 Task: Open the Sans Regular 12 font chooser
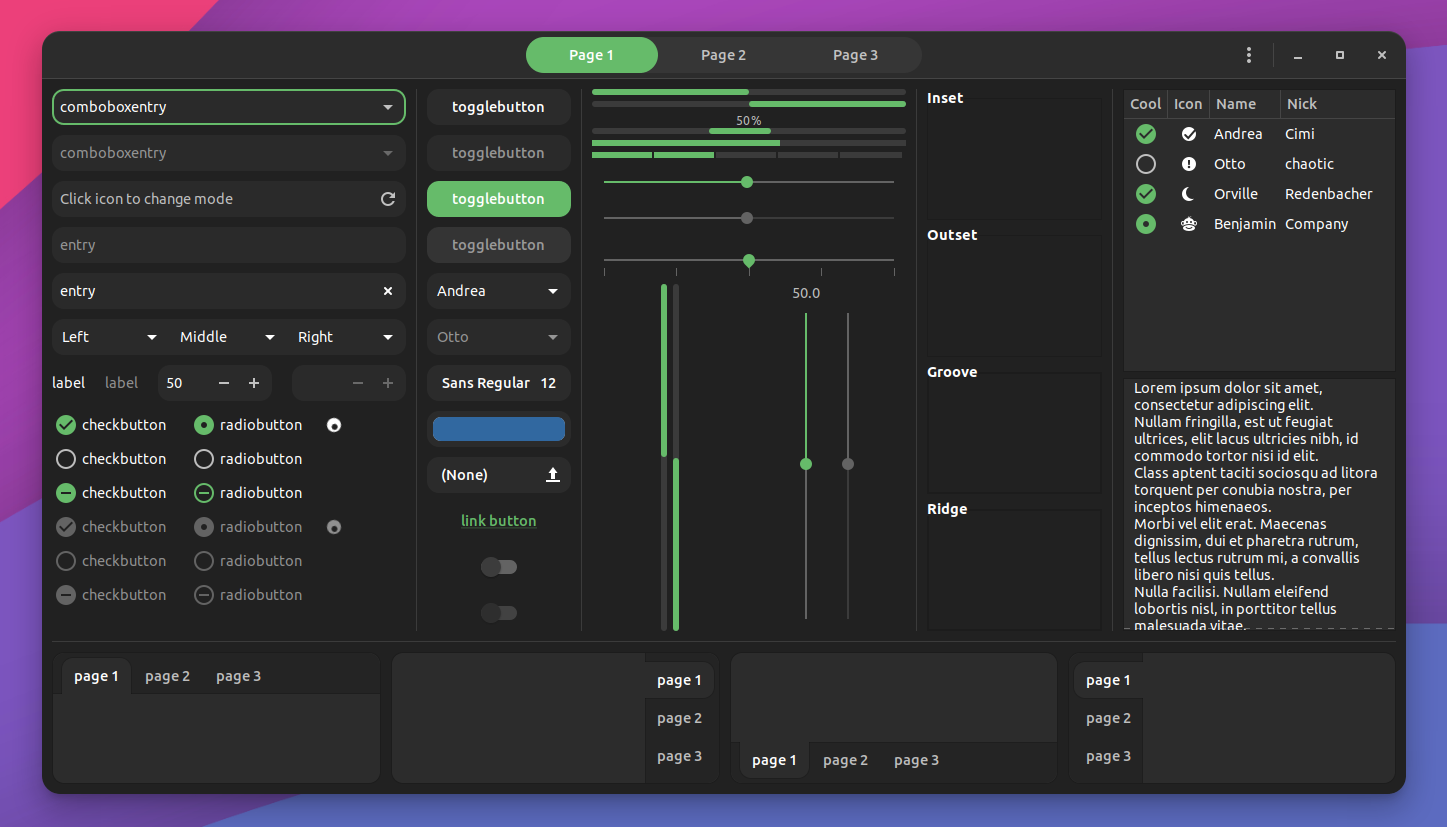click(498, 383)
